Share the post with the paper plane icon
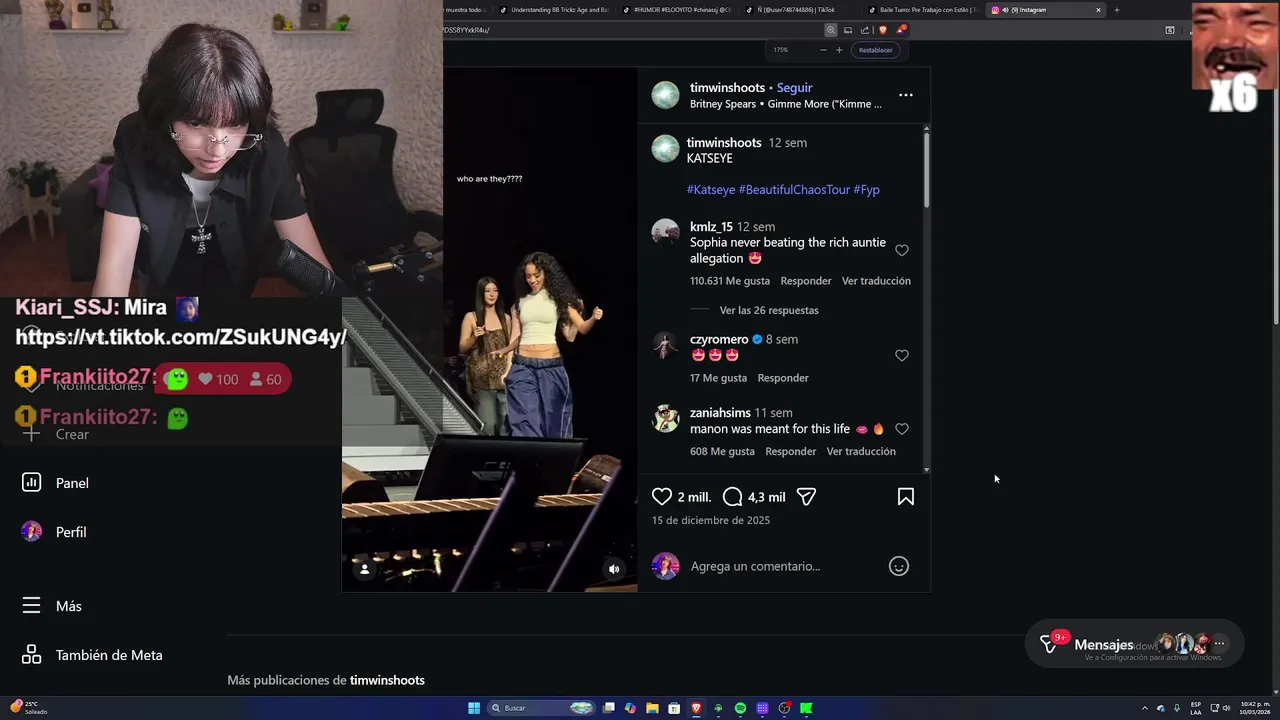 tap(806, 497)
